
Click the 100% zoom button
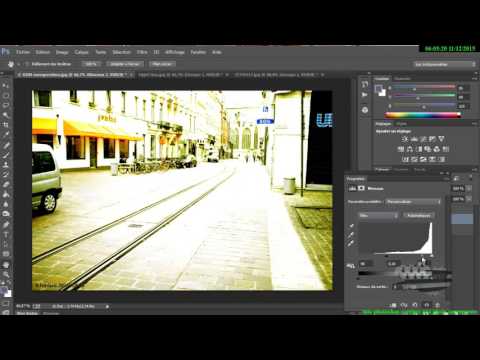click(x=91, y=64)
